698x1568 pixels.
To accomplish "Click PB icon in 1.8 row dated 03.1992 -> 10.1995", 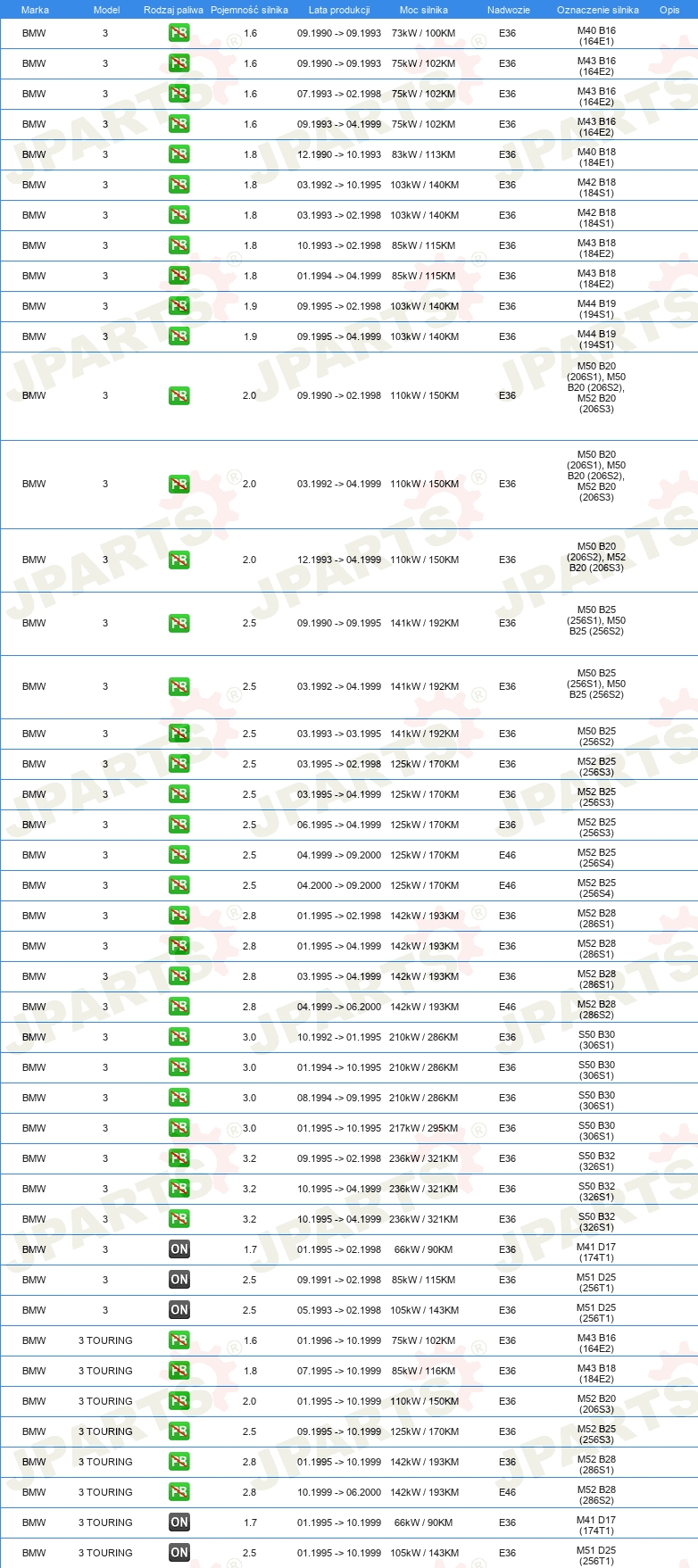I will 179,185.
